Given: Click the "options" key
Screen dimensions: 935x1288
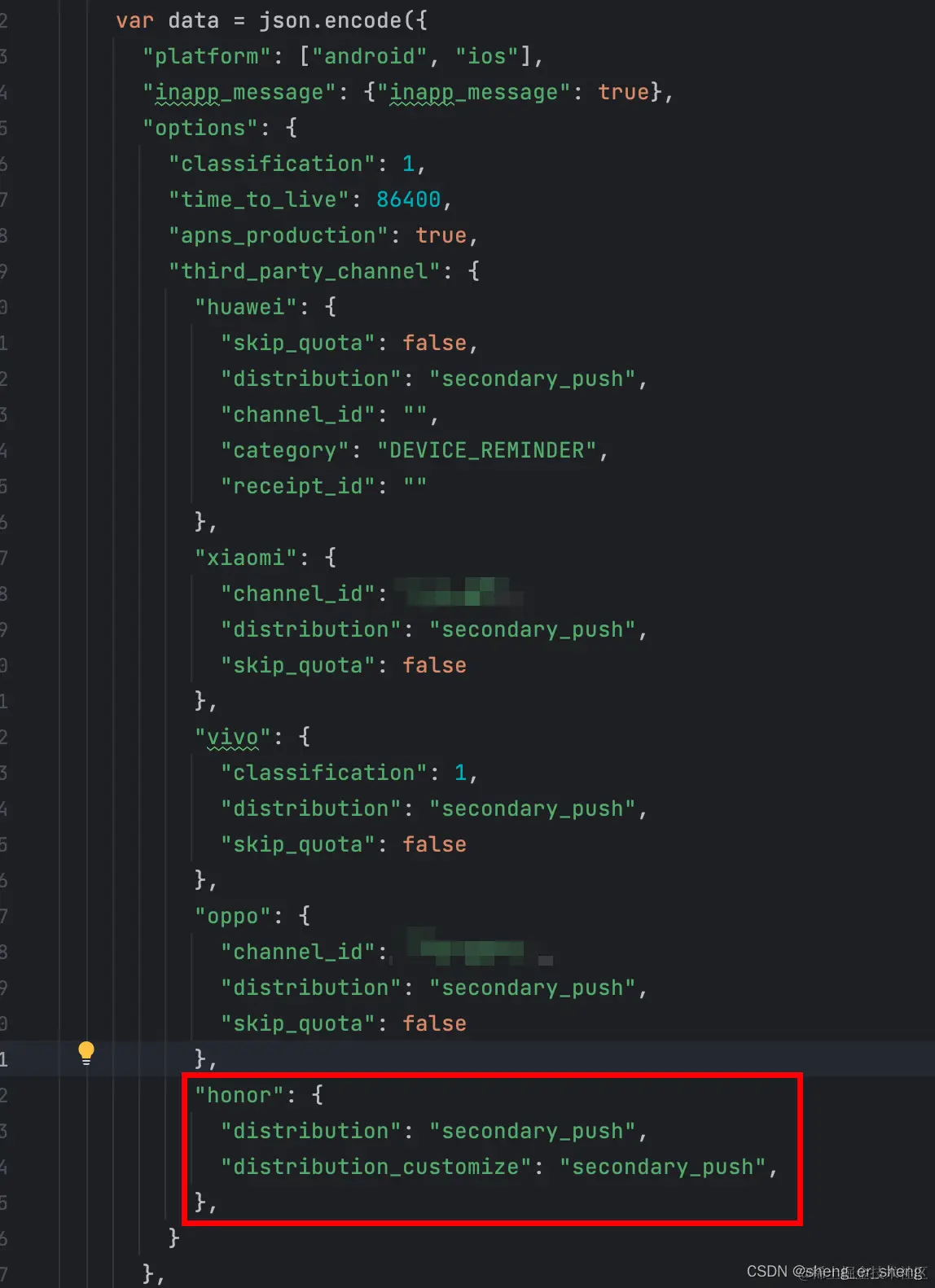Looking at the screenshot, I should [x=201, y=128].
